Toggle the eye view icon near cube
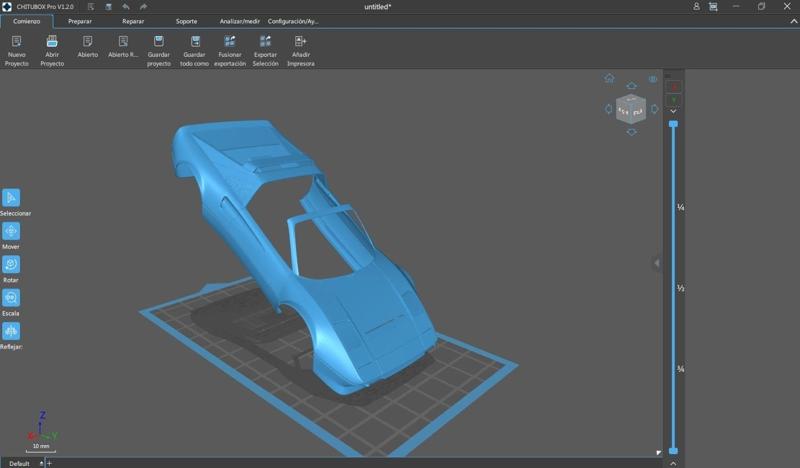Screen dimensions: 800x468 [x=653, y=79]
